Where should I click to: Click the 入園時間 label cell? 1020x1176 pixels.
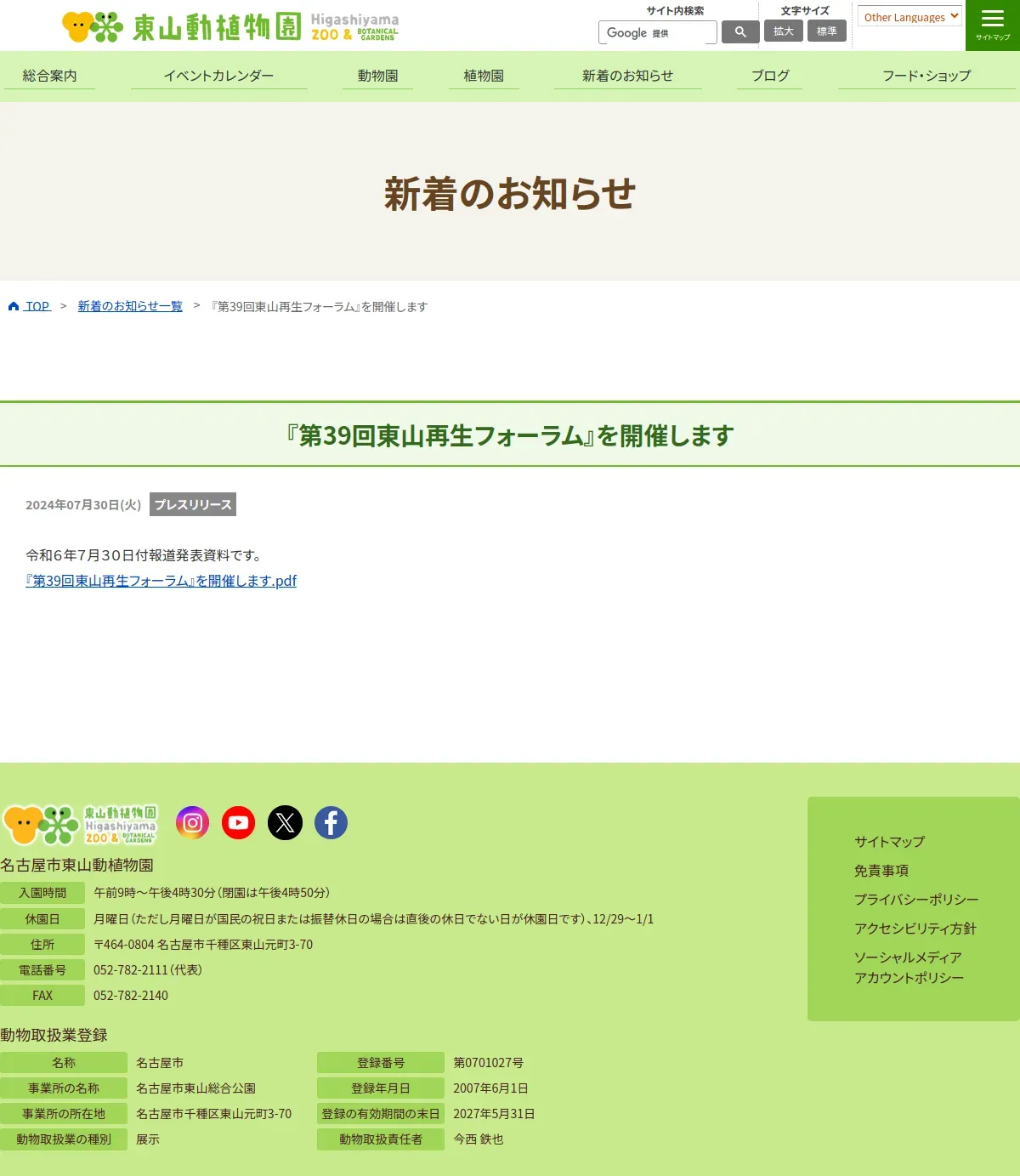pyautogui.click(x=42, y=893)
